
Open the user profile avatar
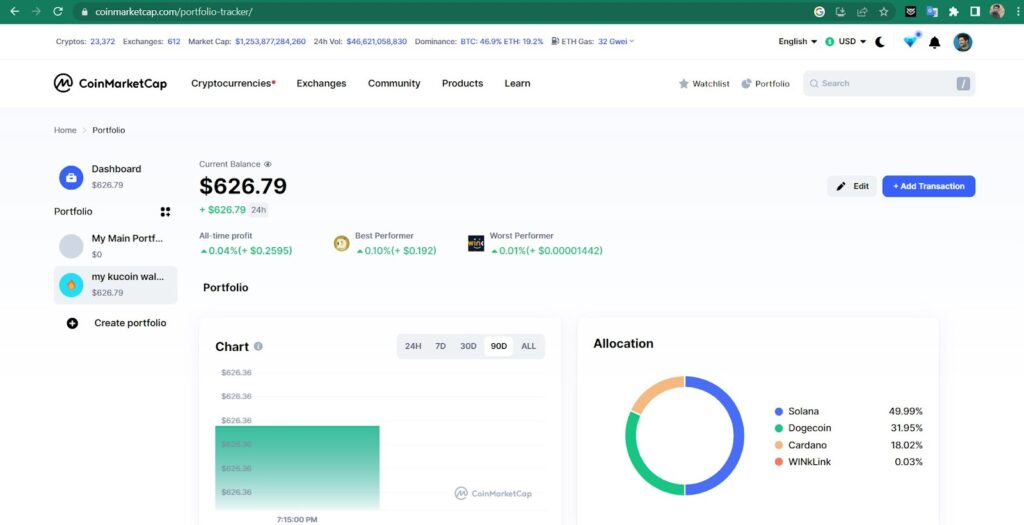tap(963, 42)
